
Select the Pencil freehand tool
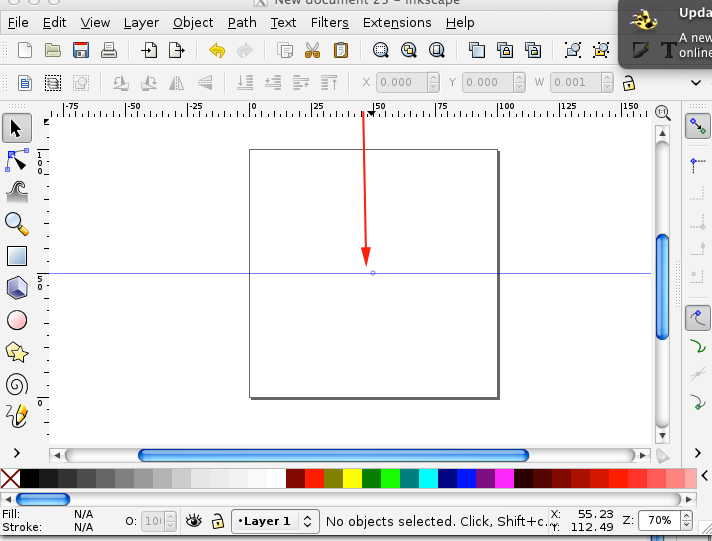[x=17, y=416]
